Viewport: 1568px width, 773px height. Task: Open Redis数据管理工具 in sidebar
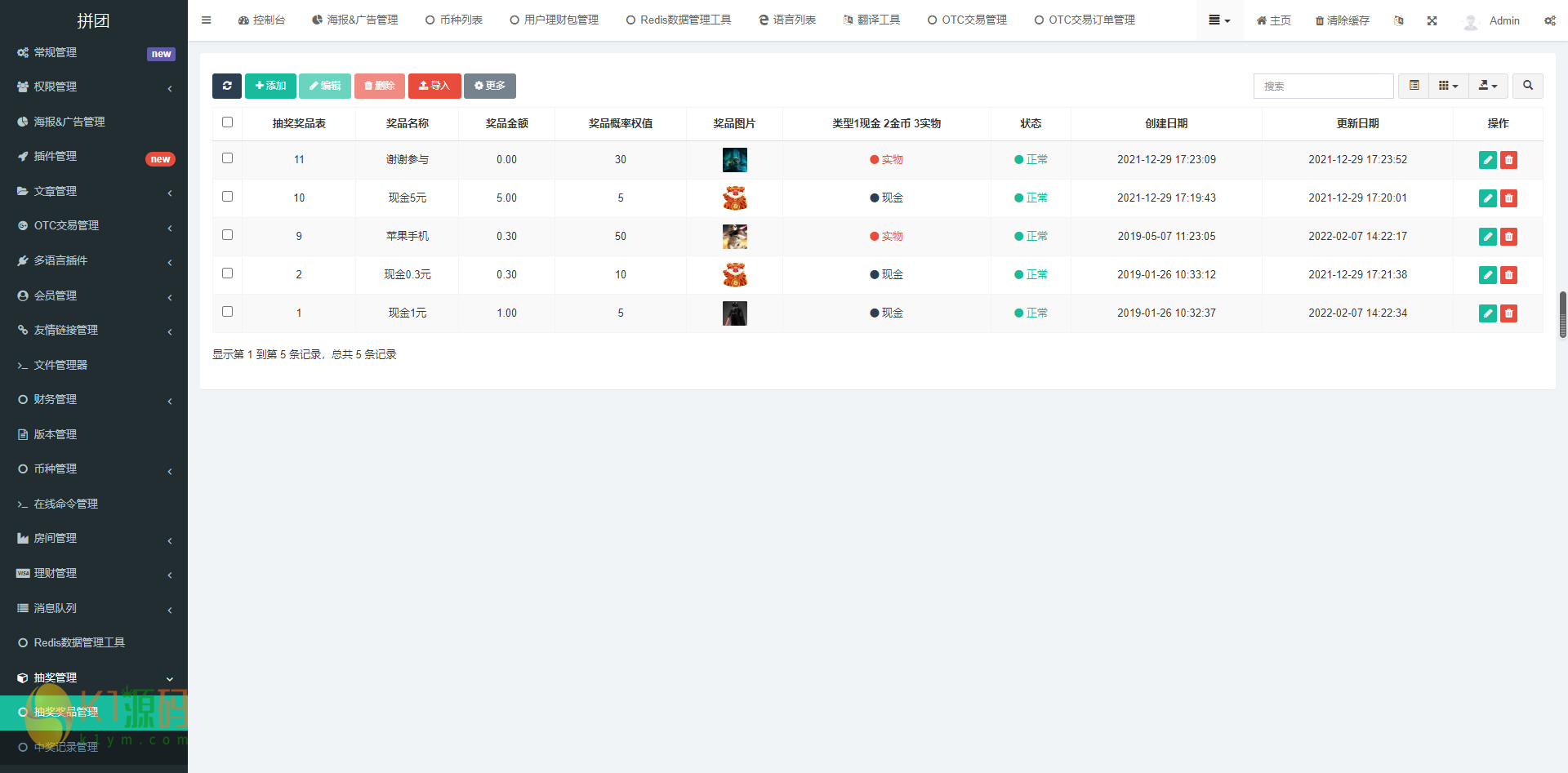click(x=94, y=642)
